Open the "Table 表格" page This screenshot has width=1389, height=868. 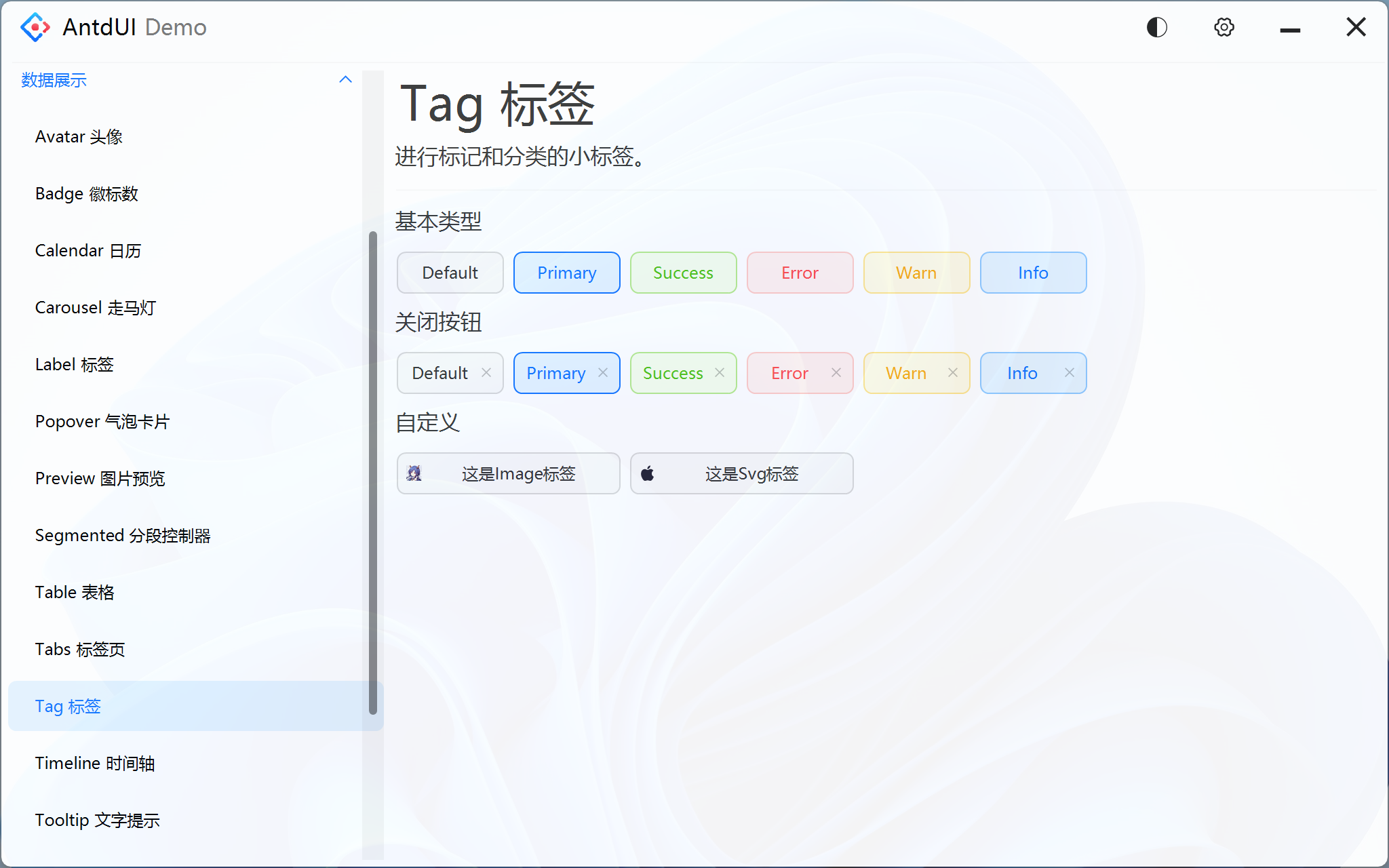75,591
